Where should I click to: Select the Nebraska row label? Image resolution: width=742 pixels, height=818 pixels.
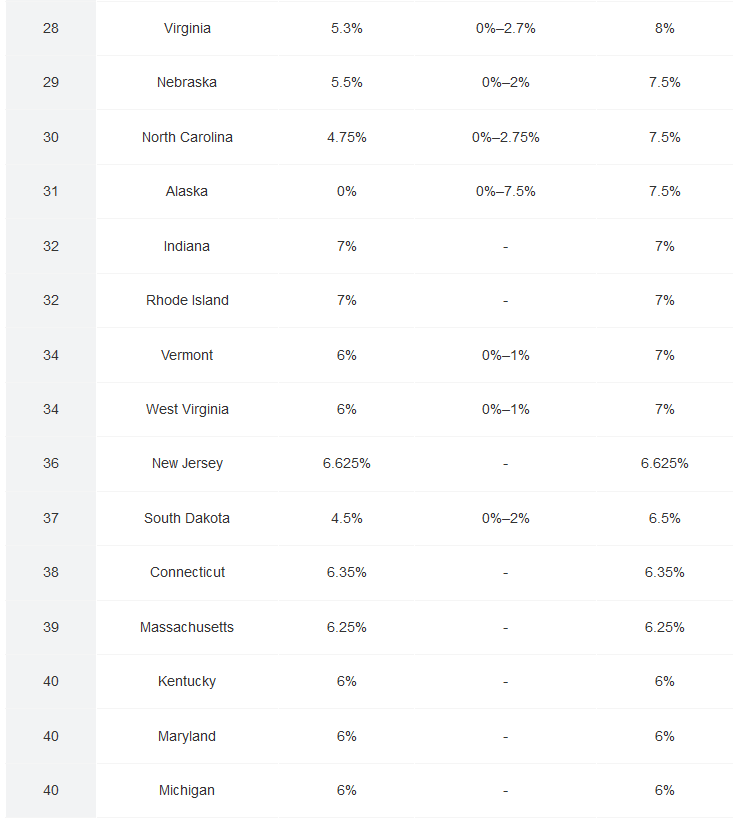[x=187, y=82]
